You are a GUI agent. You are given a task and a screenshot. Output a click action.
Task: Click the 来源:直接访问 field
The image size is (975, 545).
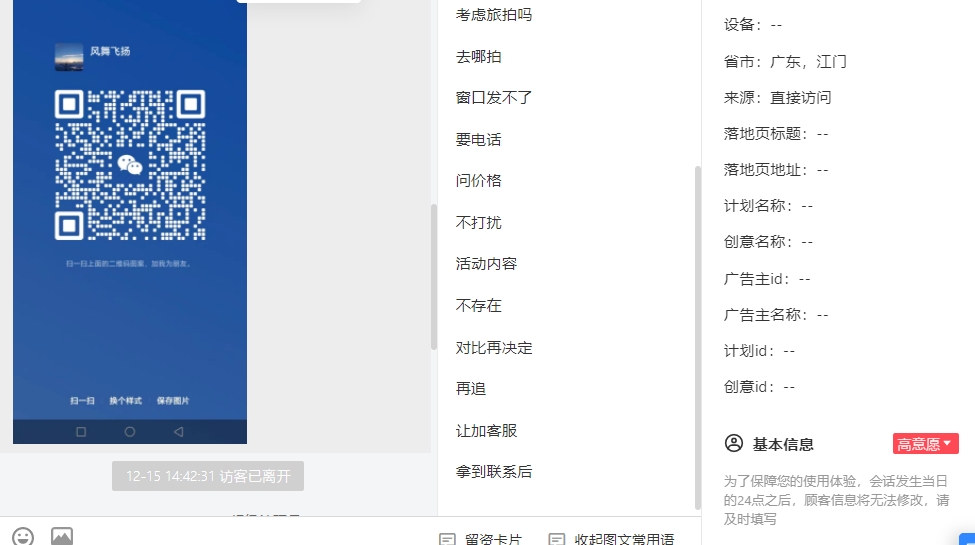pyautogui.click(x=777, y=98)
